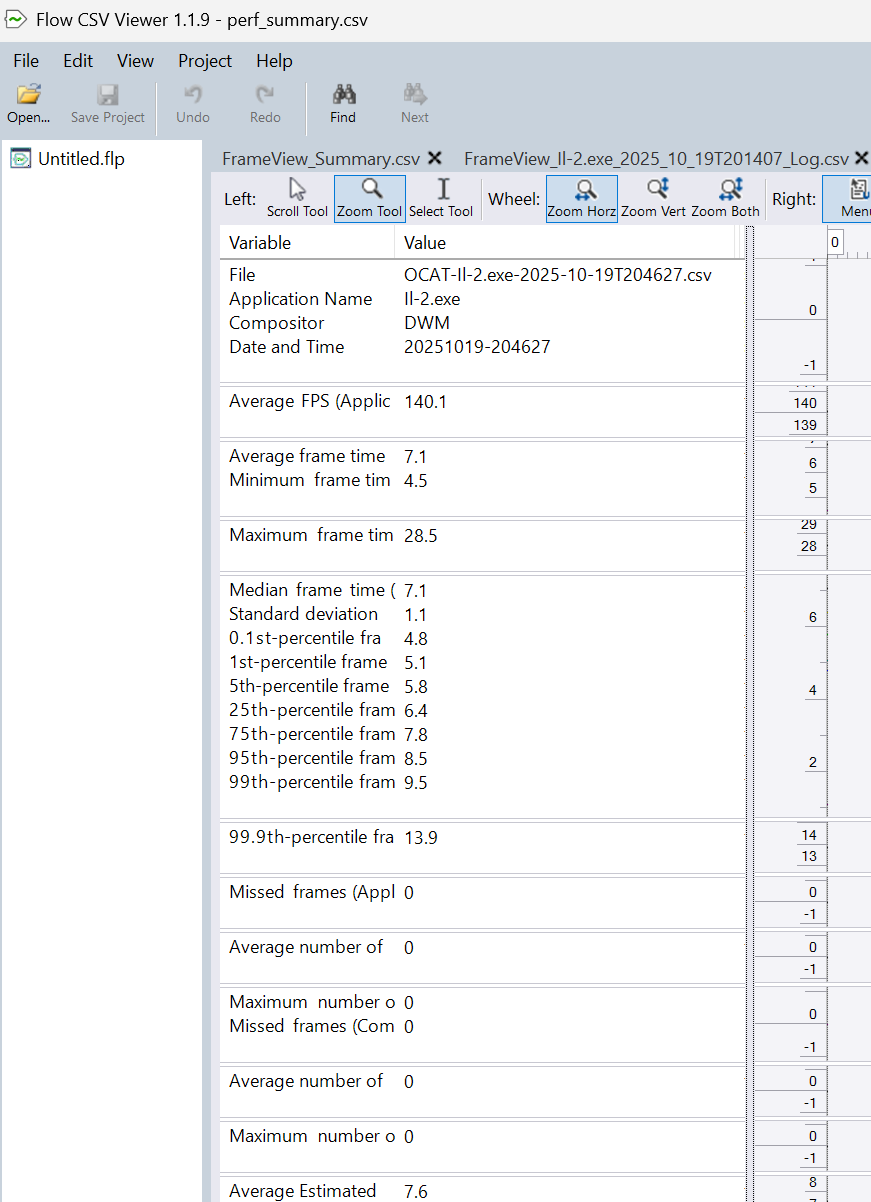Click the Il-2.exe application value
The width and height of the screenshot is (871, 1202).
pos(432,299)
